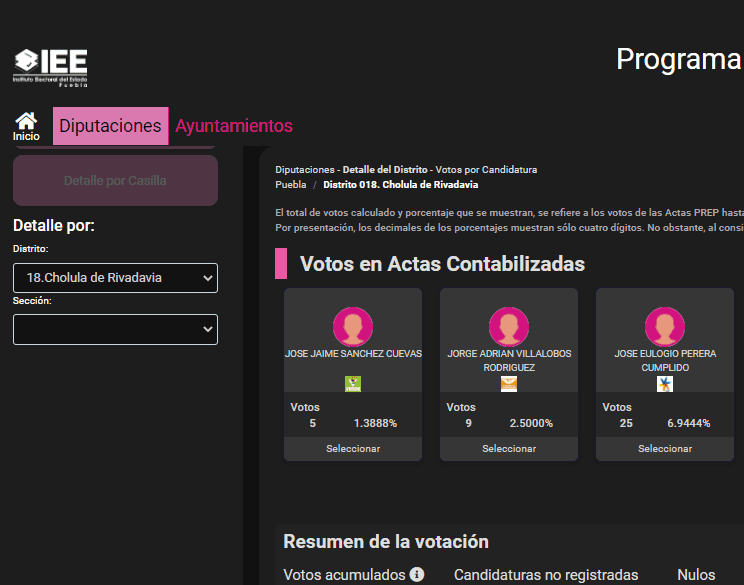Image resolution: width=744 pixels, height=585 pixels.
Task: Click the Nulos label
Action: (696, 575)
